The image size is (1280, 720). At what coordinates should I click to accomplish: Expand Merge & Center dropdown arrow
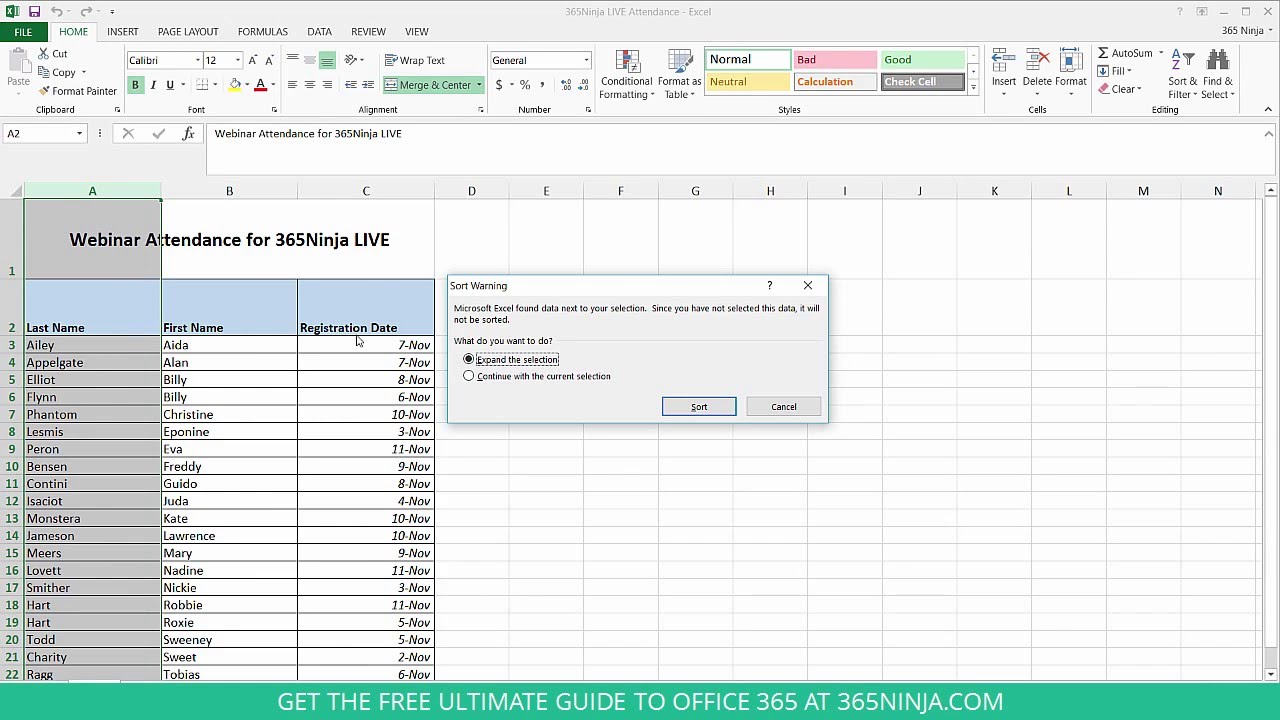pyautogui.click(x=479, y=85)
